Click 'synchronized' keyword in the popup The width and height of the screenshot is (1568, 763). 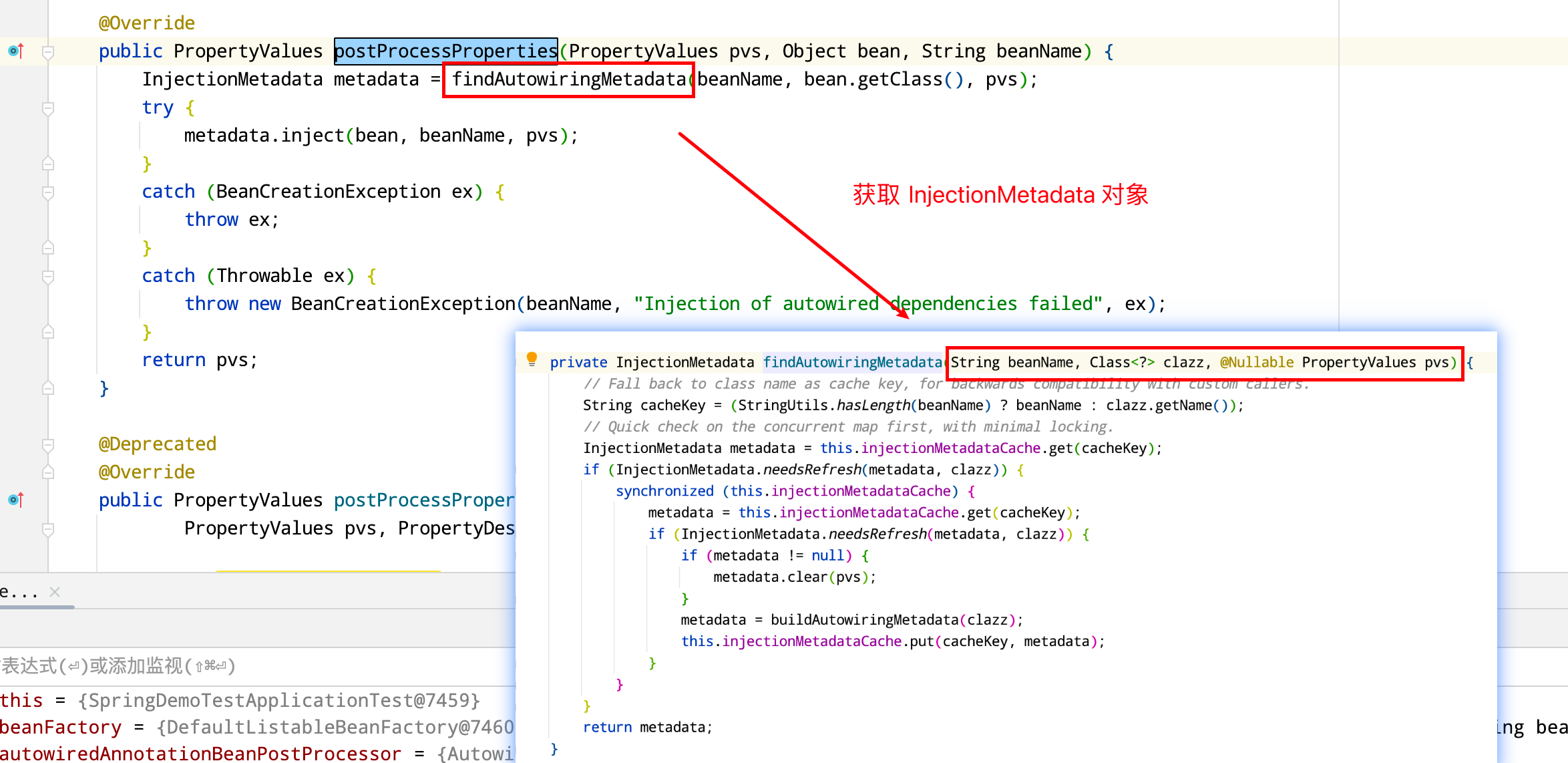(664, 491)
